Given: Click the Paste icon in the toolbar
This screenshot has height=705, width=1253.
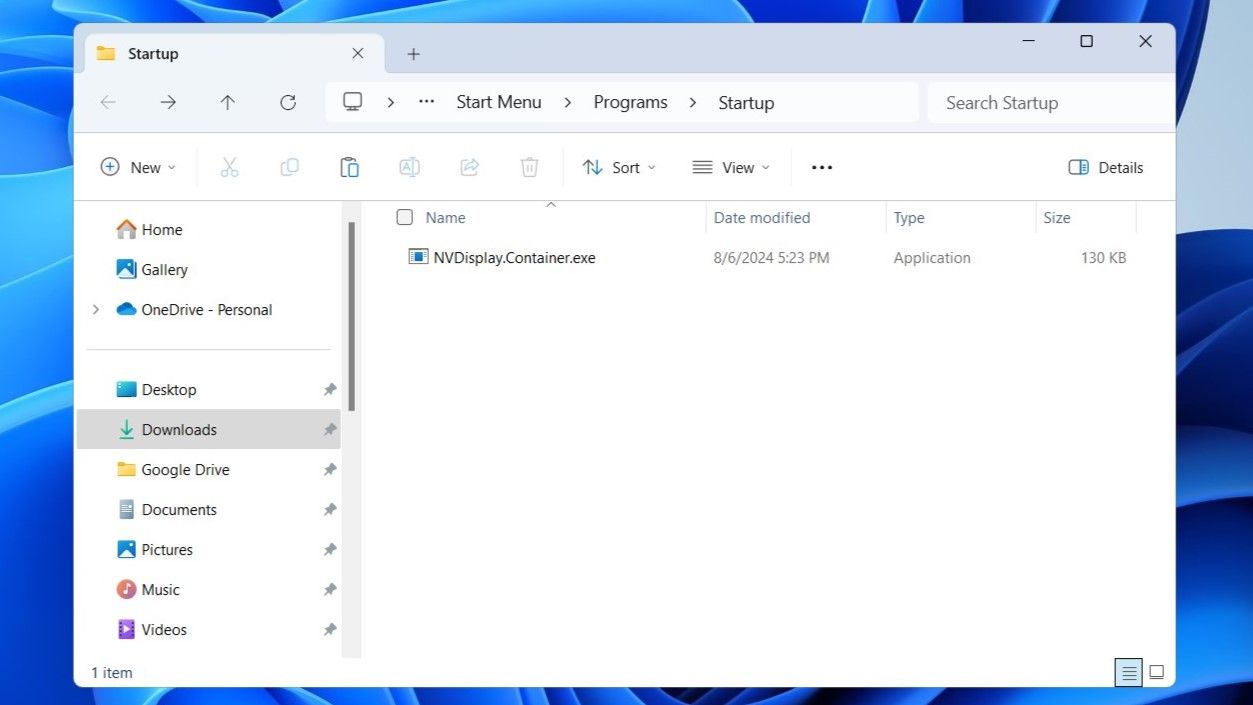Looking at the screenshot, I should tap(349, 167).
